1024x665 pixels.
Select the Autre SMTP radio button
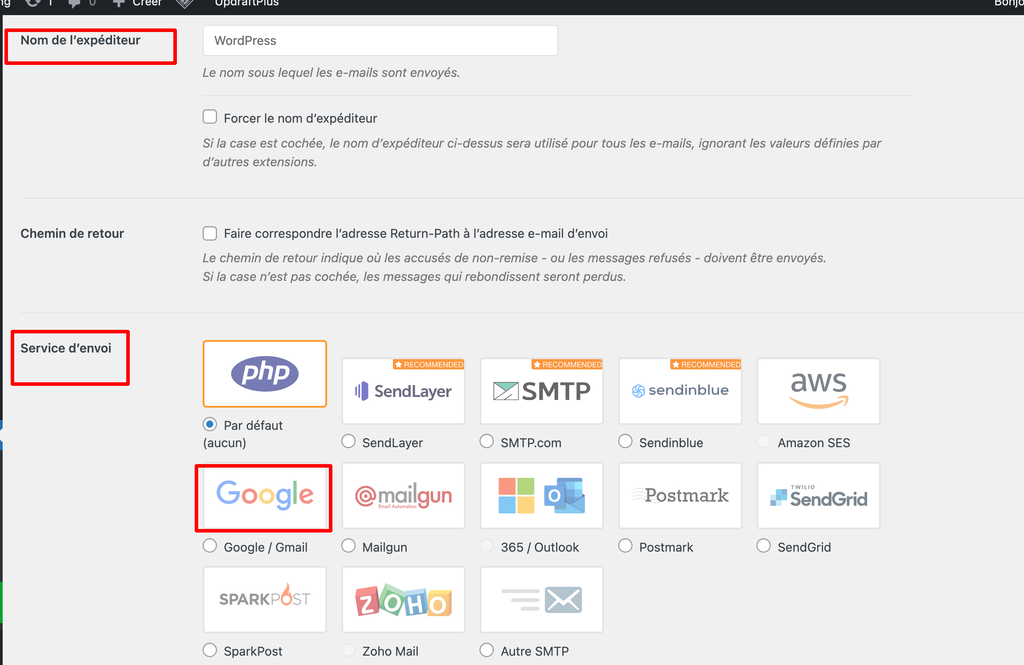(x=486, y=650)
